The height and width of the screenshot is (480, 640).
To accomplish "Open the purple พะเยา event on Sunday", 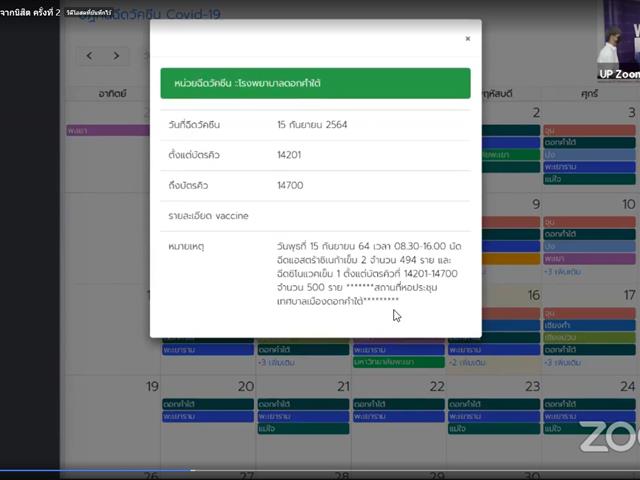I will [x=108, y=131].
